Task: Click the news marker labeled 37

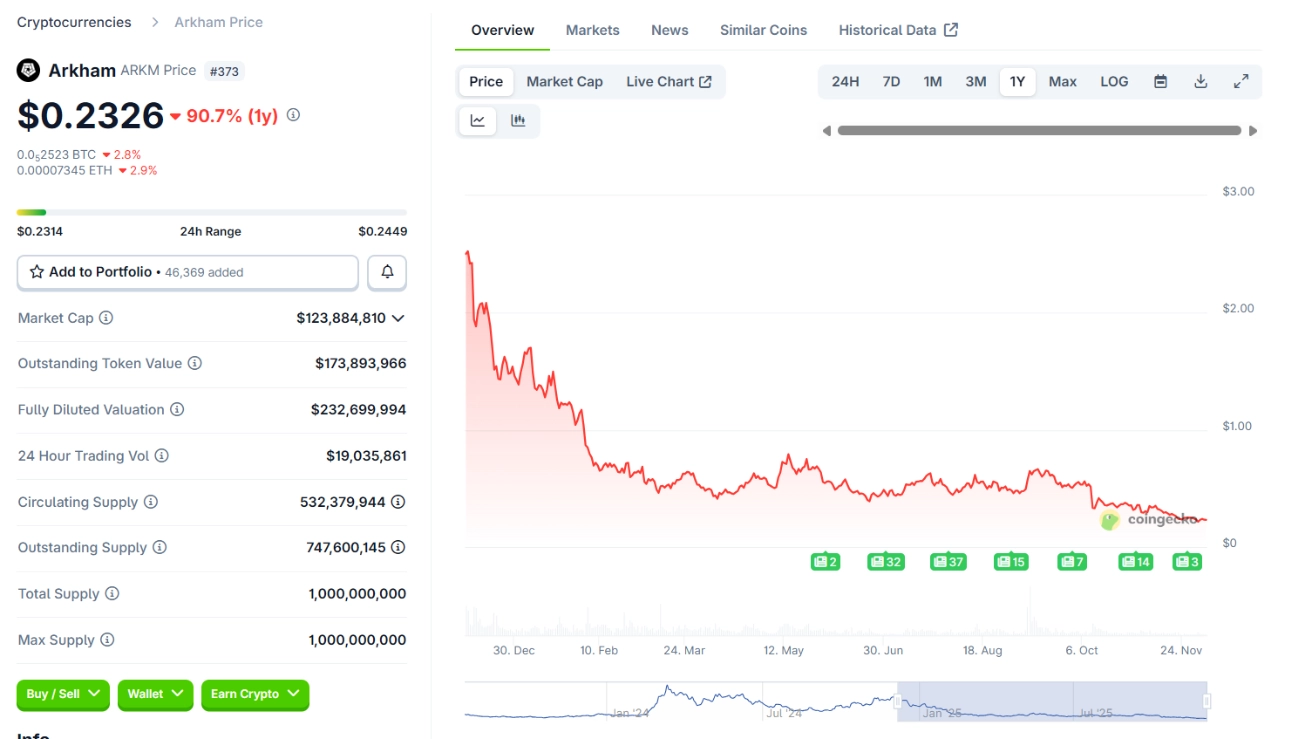Action: (x=948, y=562)
